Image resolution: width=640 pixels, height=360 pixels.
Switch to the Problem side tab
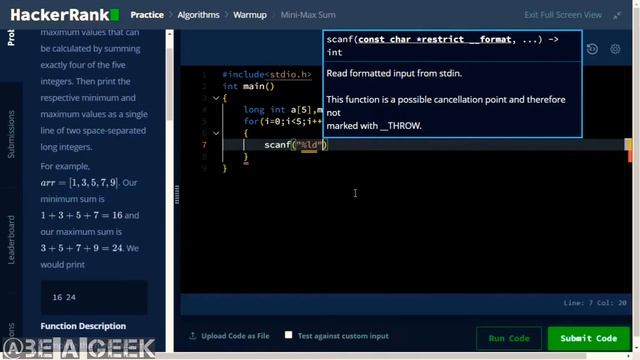point(11,38)
